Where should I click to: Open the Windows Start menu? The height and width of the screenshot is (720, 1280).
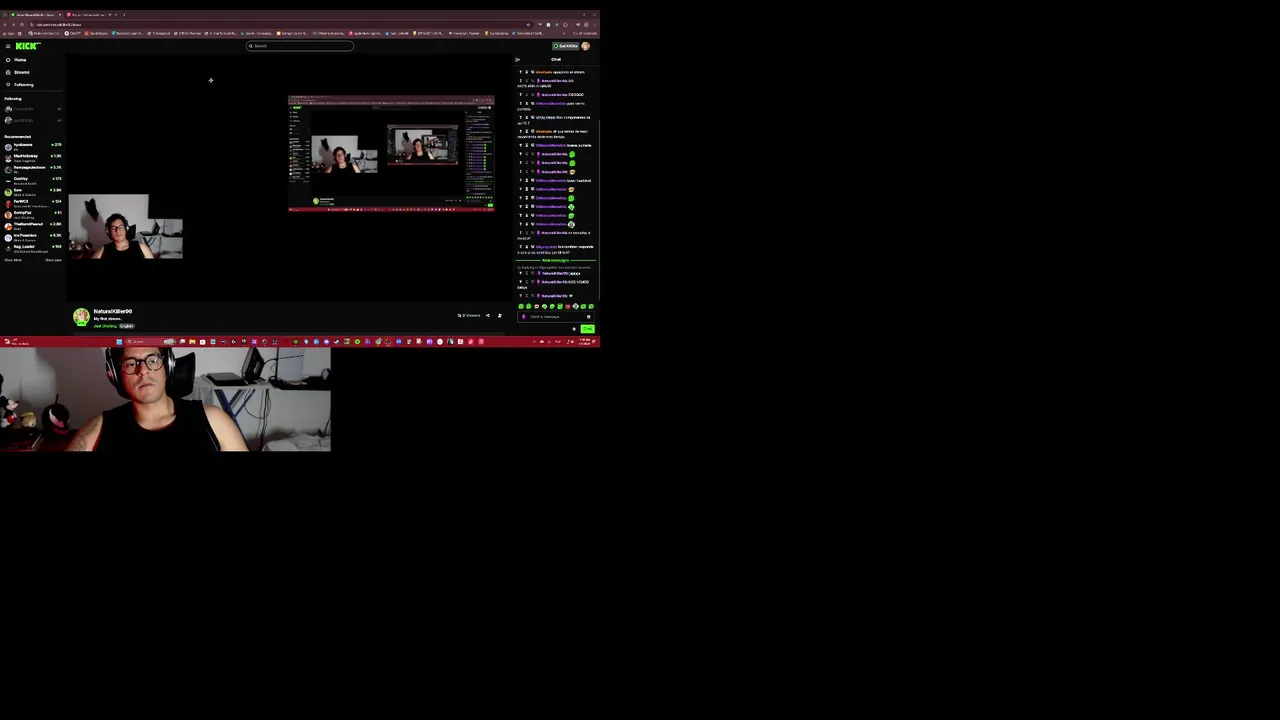point(119,342)
